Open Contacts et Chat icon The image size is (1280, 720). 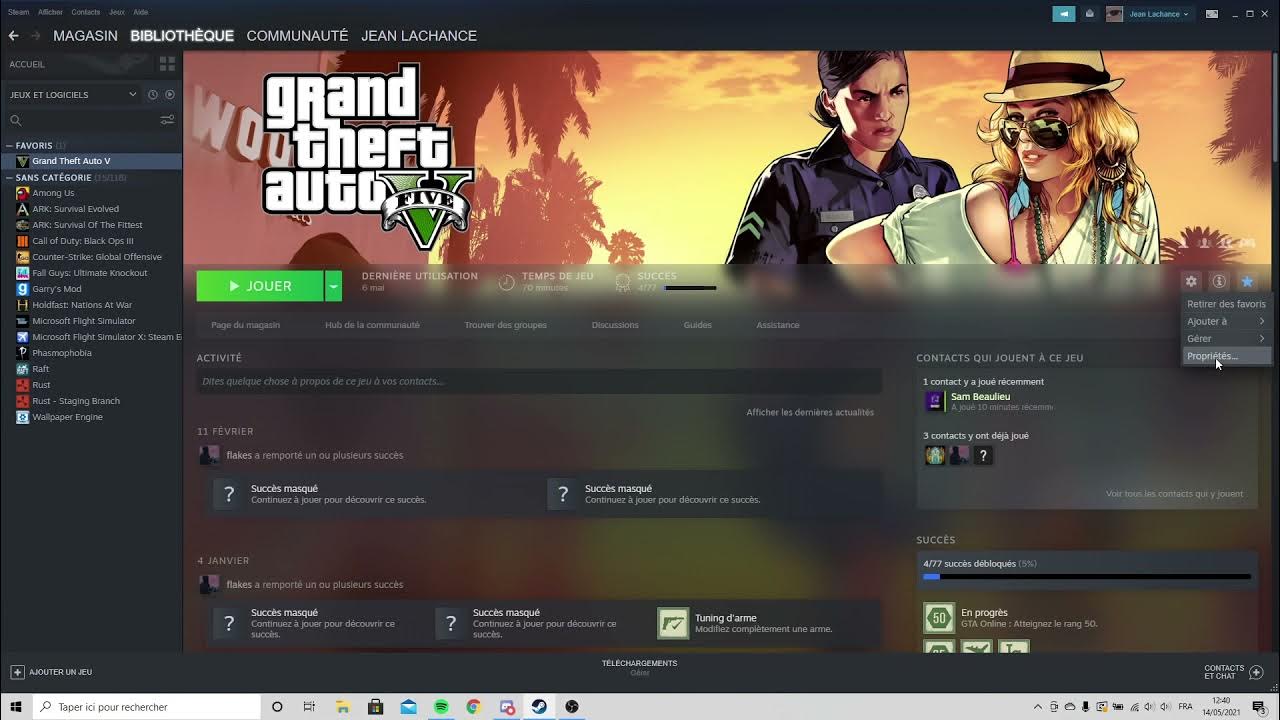click(x=1257, y=672)
